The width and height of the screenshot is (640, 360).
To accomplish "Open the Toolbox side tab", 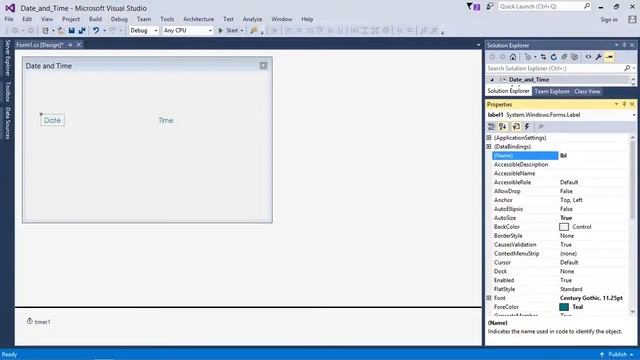I will point(7,91).
